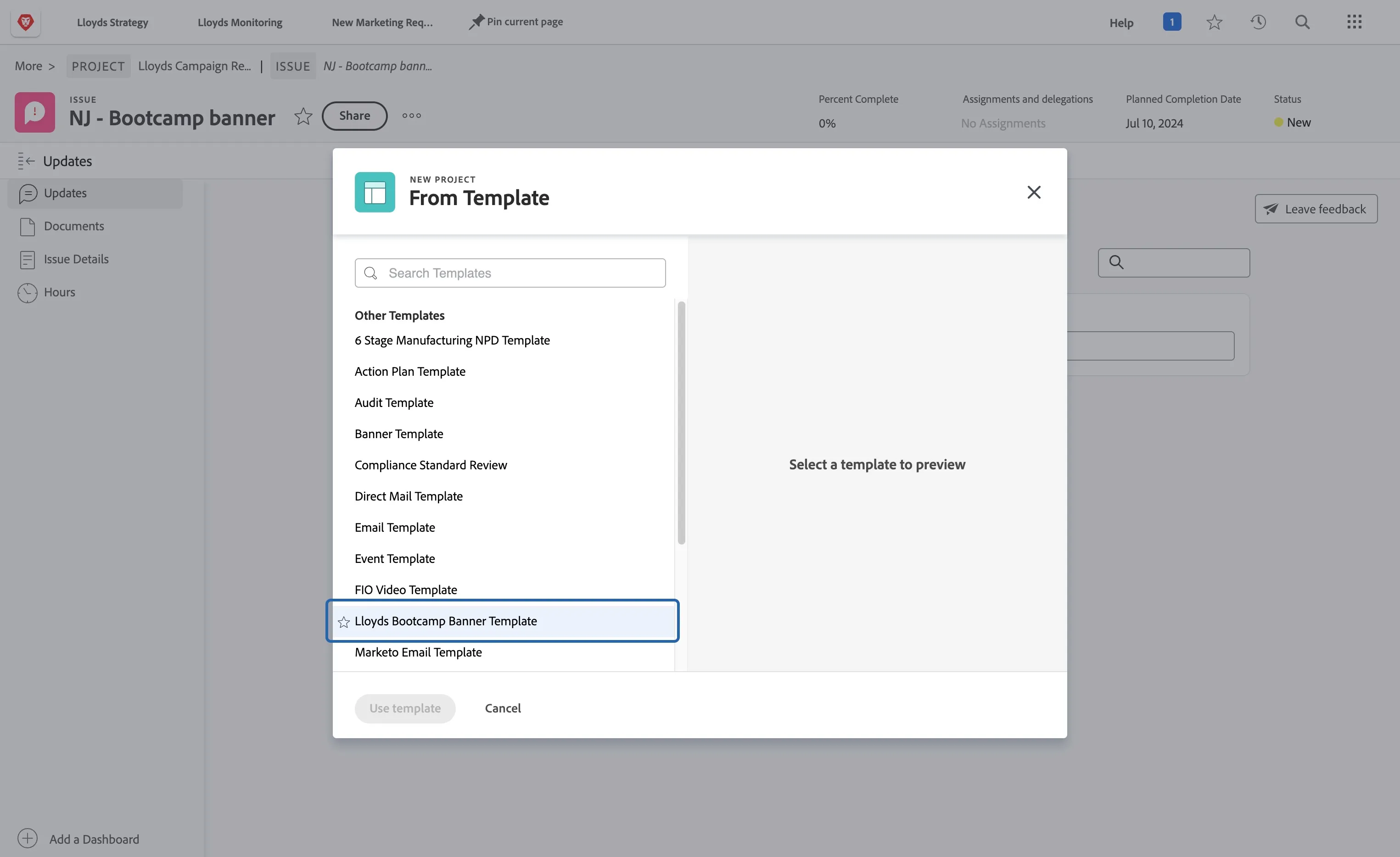The width and height of the screenshot is (1400, 857).
Task: Open the Help menu
Action: (1121, 23)
